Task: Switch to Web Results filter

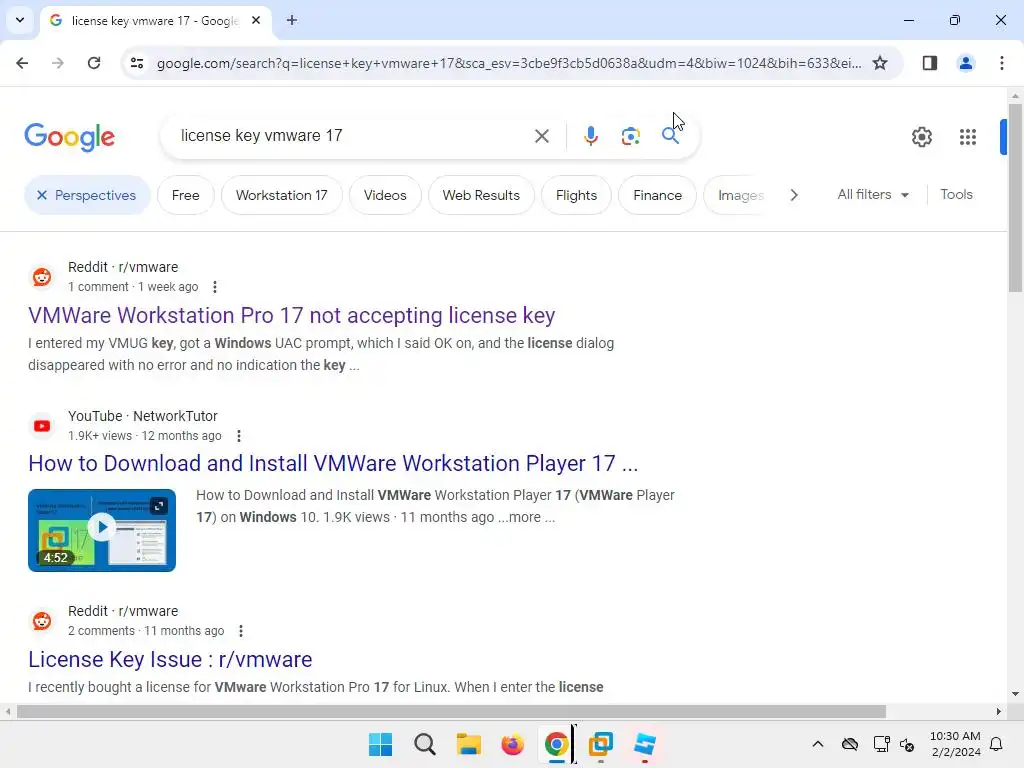Action: pyautogui.click(x=481, y=195)
